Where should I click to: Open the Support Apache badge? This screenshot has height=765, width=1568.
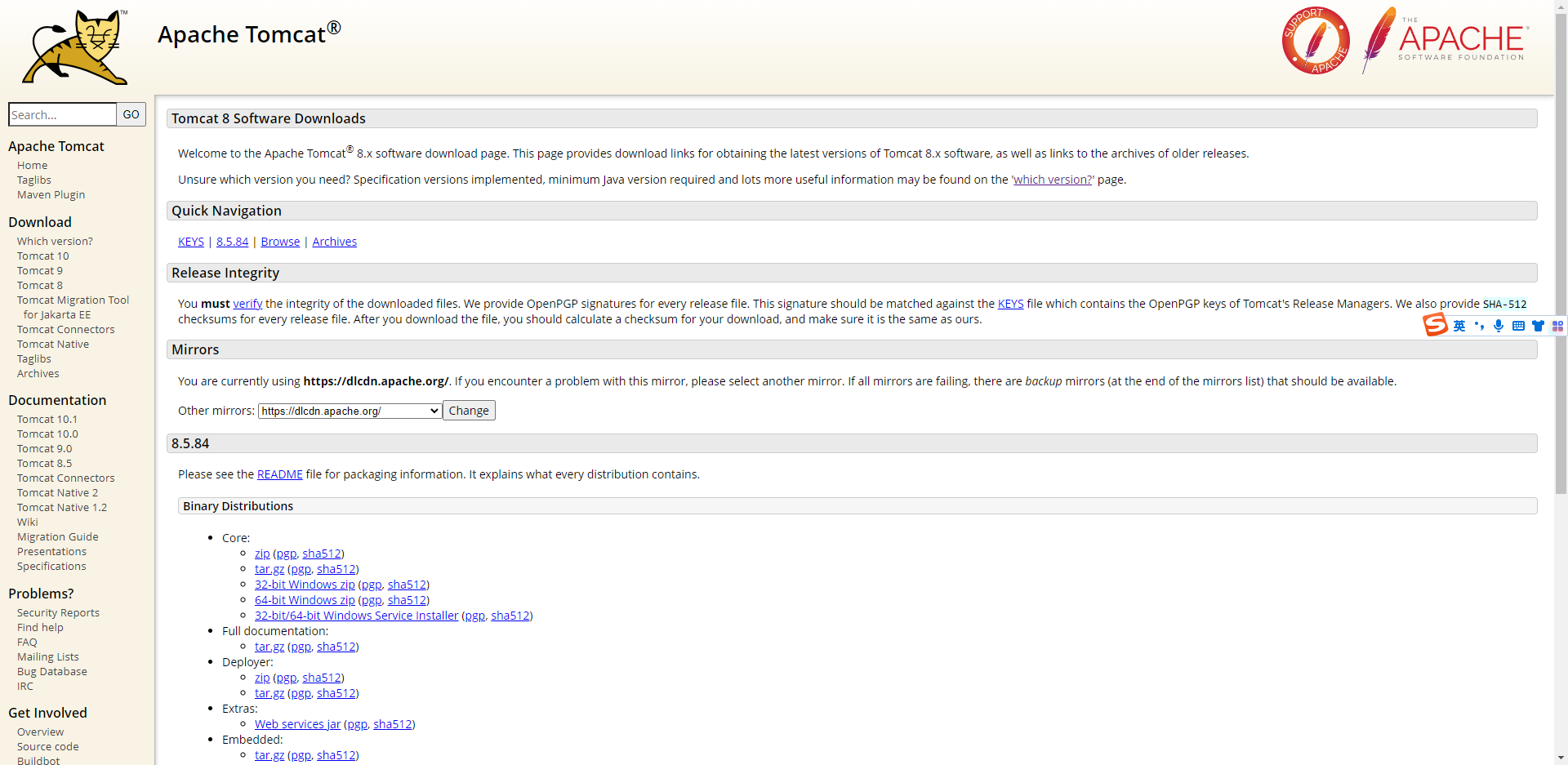(x=1315, y=41)
